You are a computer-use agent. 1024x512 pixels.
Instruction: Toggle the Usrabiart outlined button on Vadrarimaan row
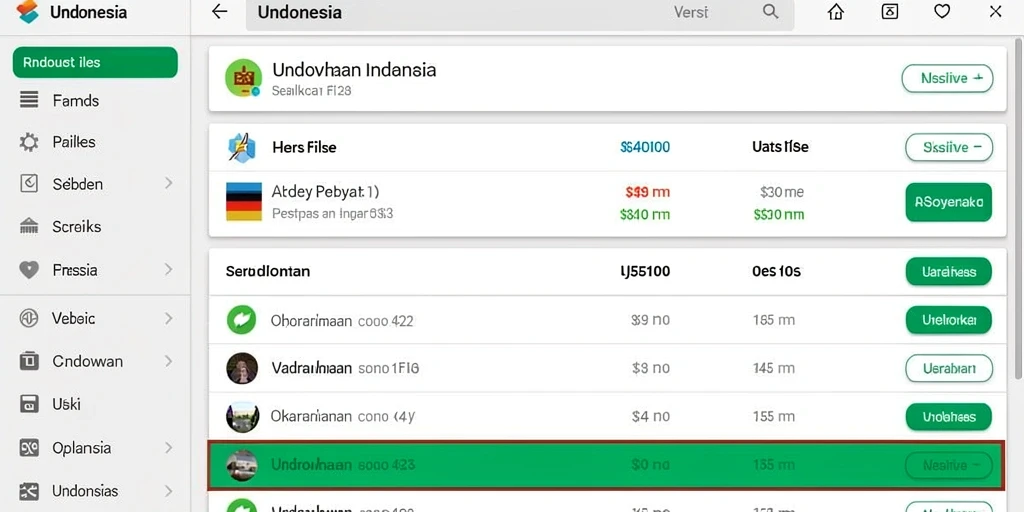[949, 368]
